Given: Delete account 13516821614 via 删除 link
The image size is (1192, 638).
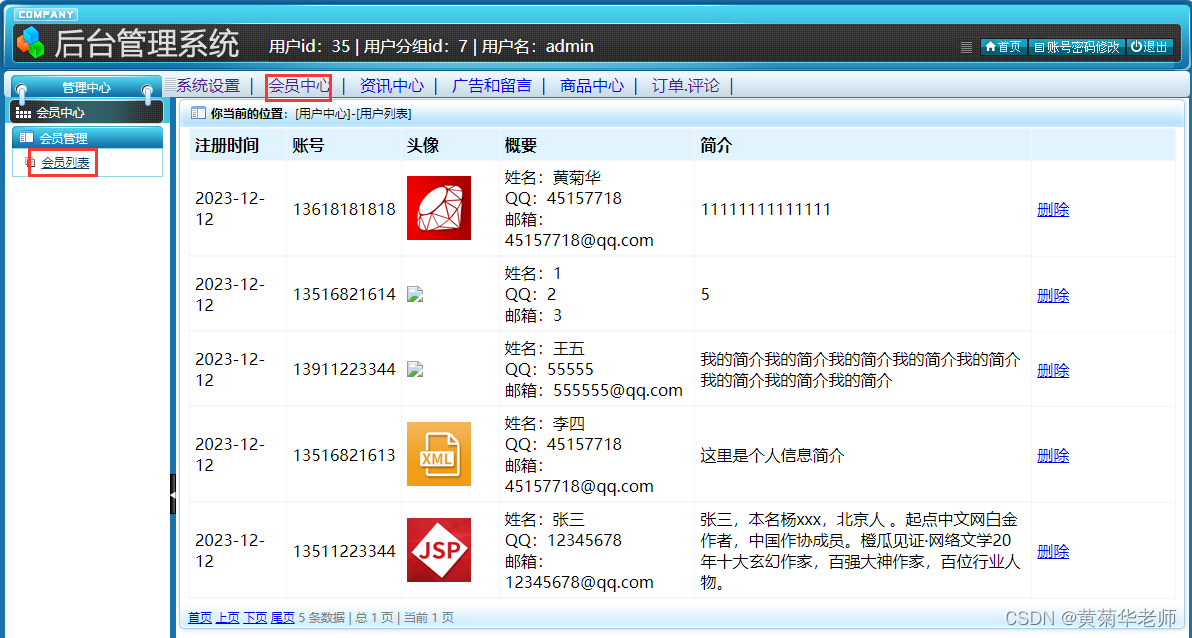Looking at the screenshot, I should (1053, 295).
